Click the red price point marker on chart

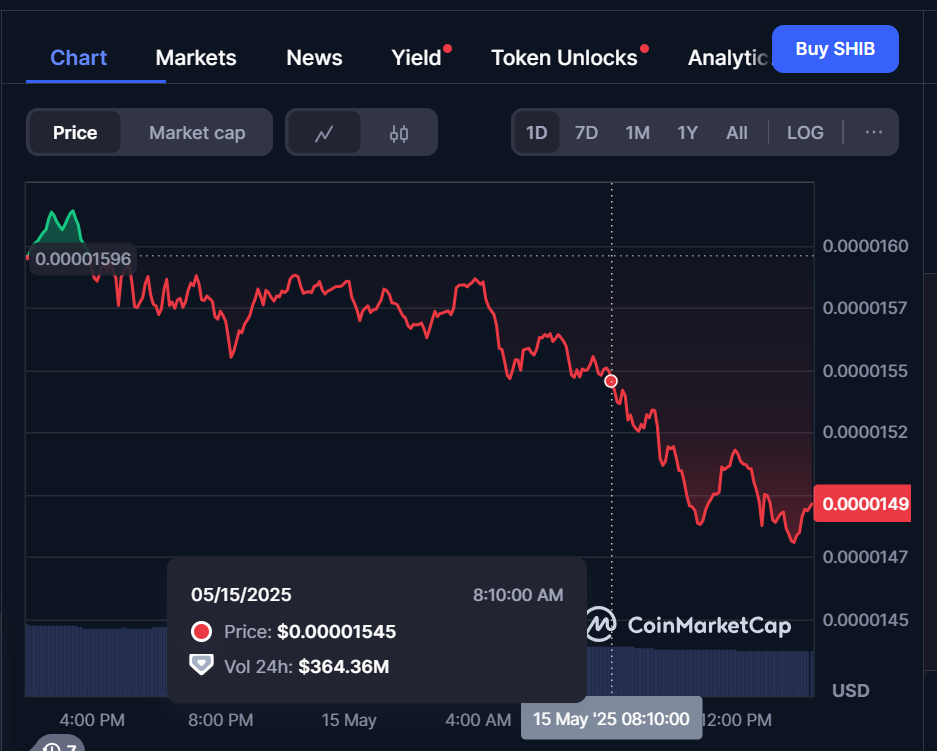pyautogui.click(x=611, y=381)
